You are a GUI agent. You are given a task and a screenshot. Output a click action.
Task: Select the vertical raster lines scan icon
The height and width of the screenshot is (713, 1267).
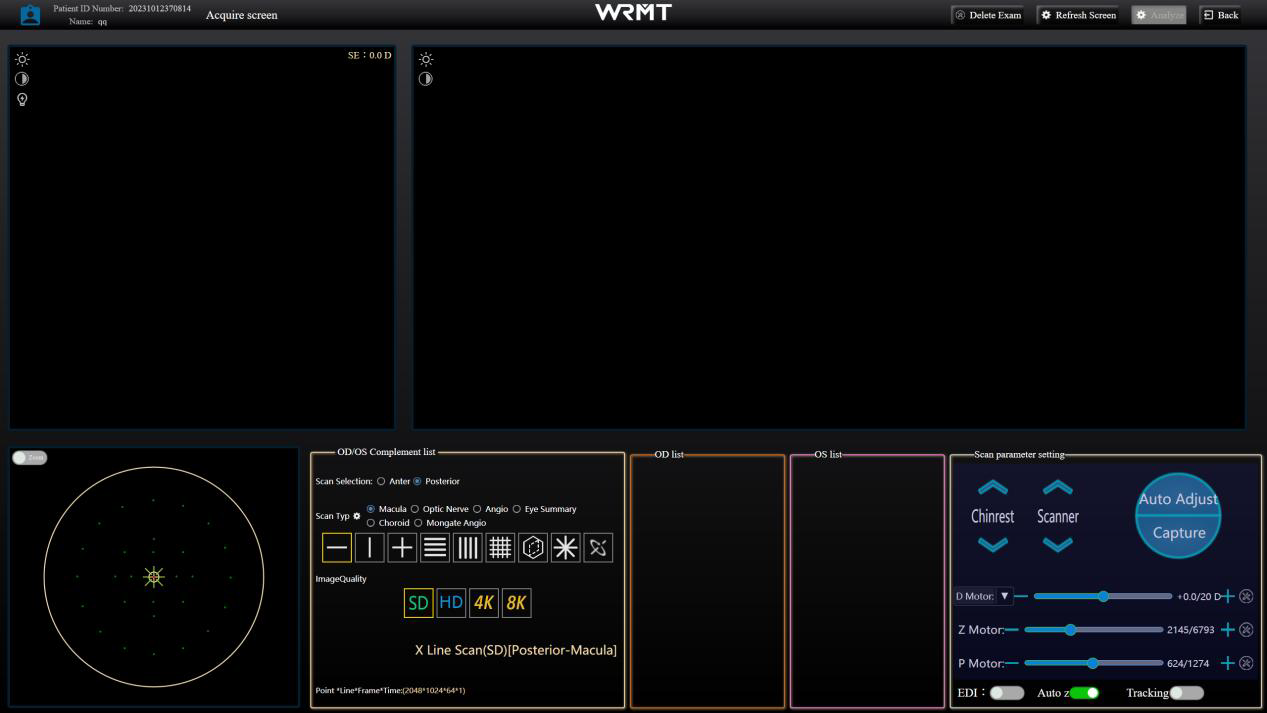(468, 547)
